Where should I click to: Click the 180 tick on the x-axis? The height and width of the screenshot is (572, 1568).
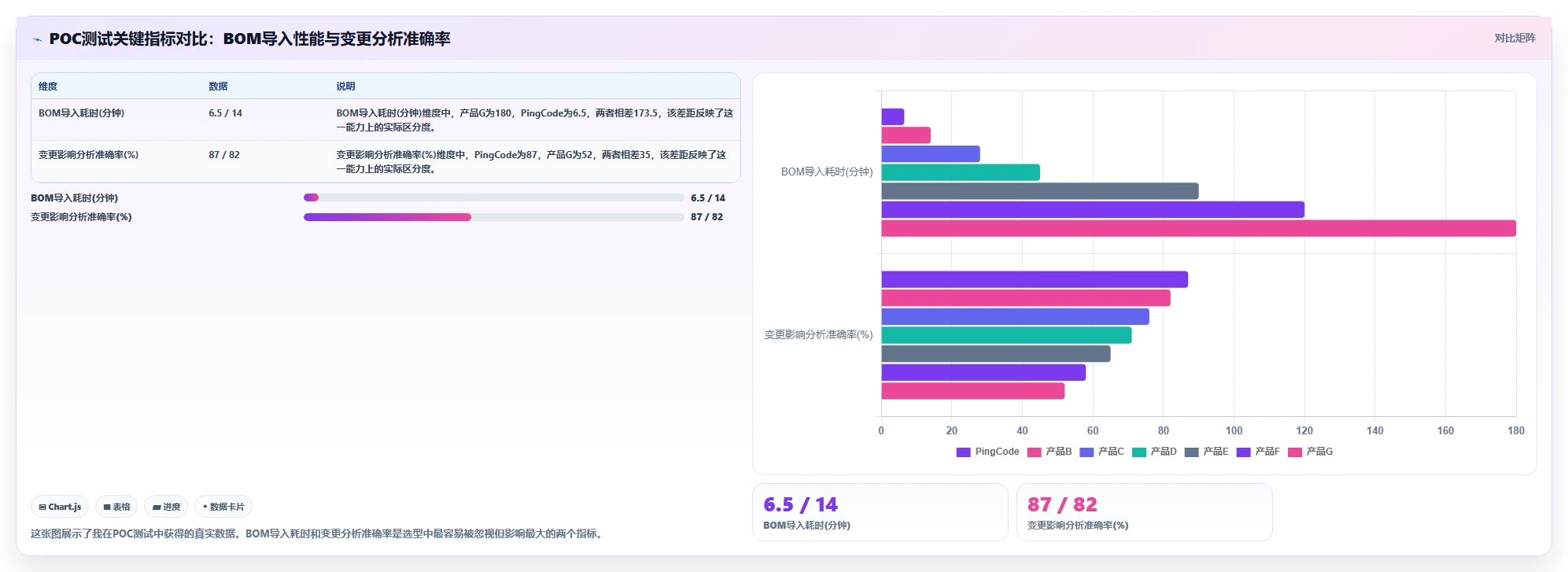(1516, 430)
